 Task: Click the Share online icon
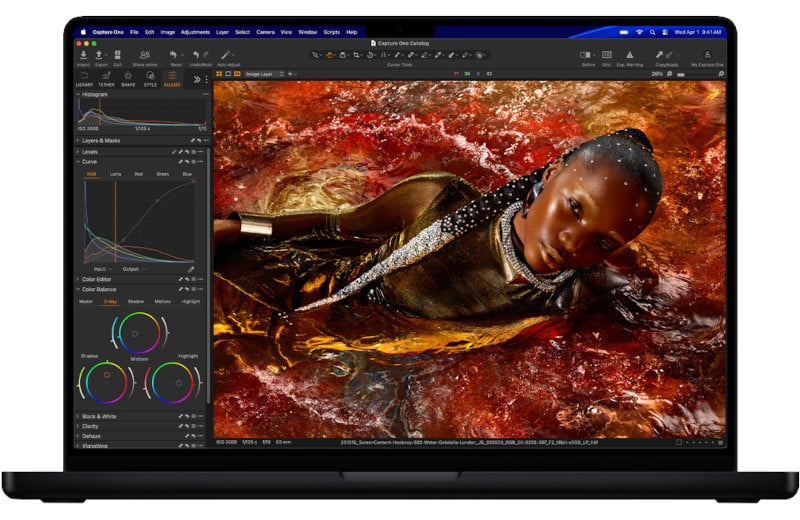(x=145, y=55)
